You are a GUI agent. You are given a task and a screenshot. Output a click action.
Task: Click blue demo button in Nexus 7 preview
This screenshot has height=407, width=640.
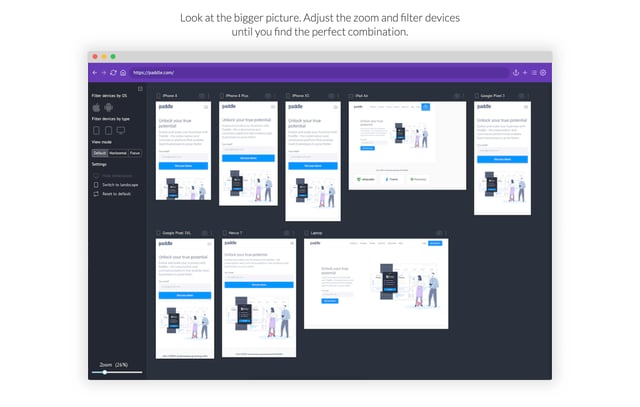click(x=259, y=285)
